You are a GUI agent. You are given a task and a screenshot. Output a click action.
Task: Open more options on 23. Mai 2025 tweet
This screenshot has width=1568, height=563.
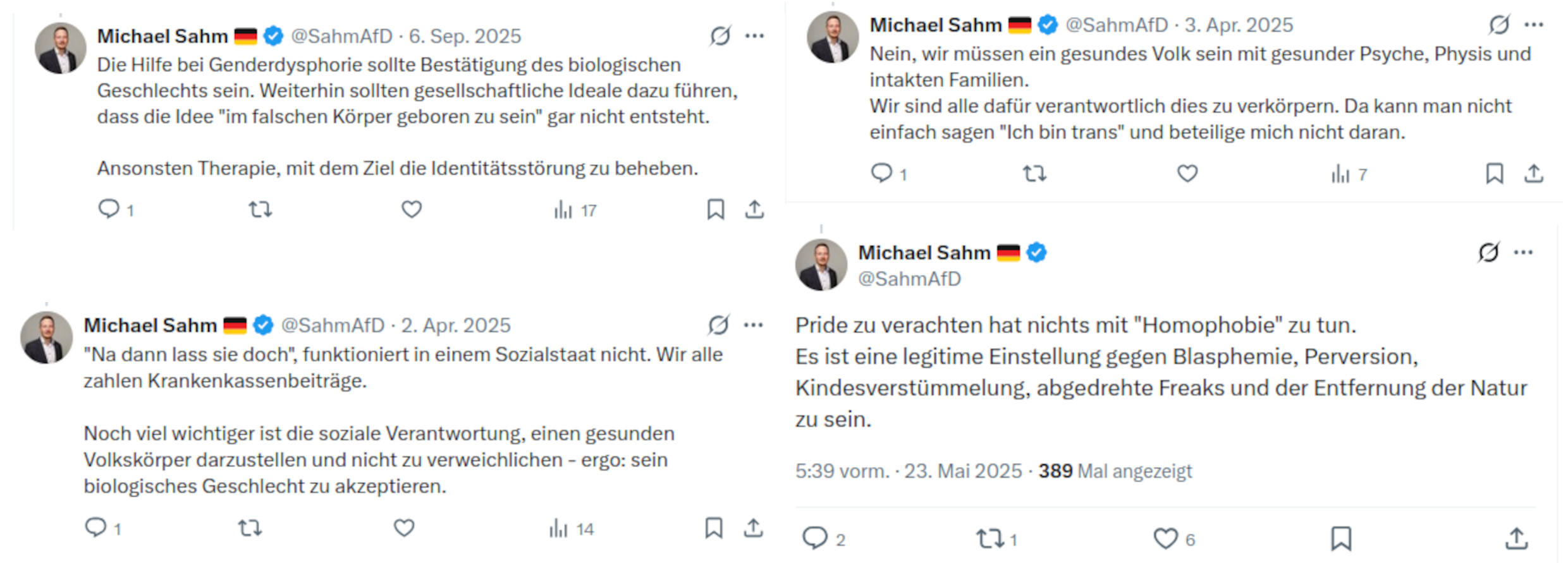[x=1523, y=253]
